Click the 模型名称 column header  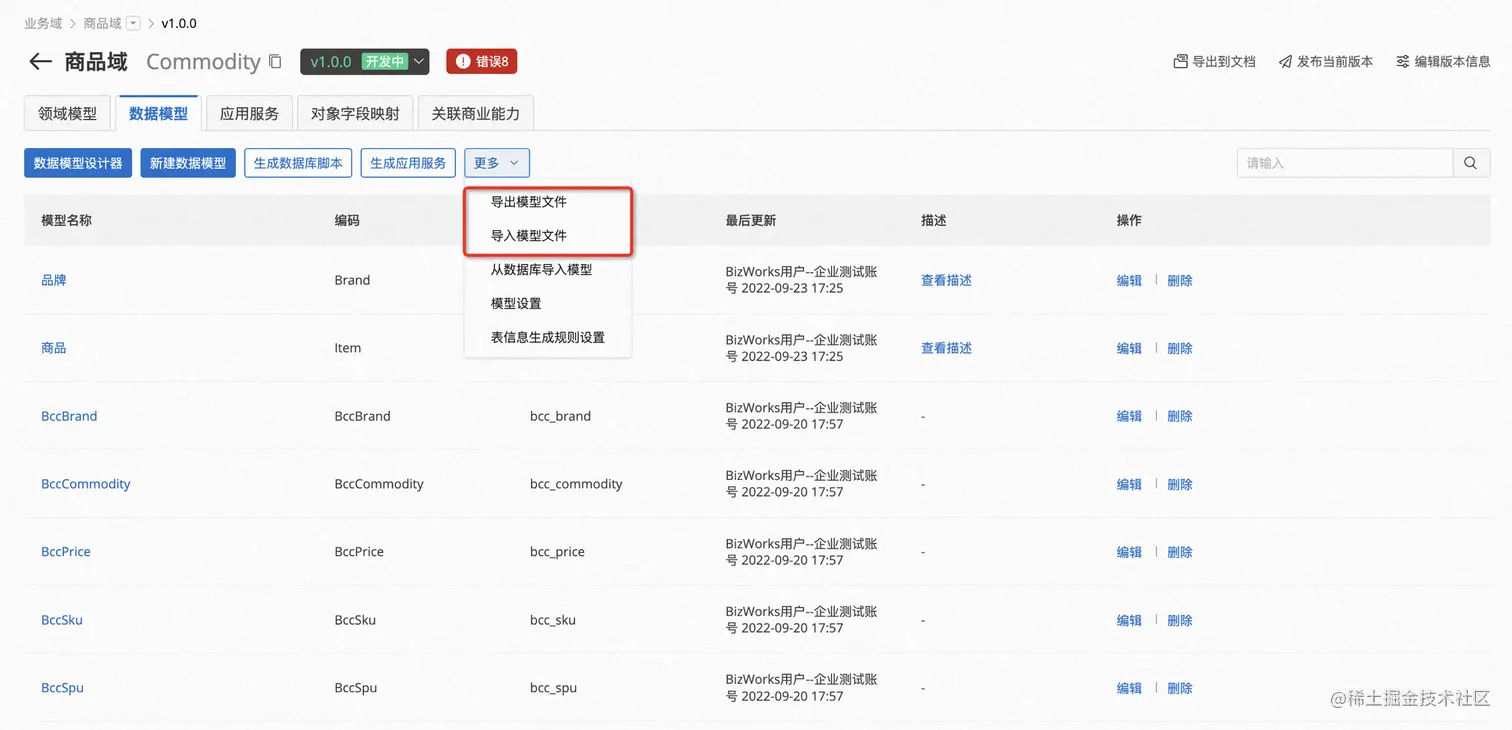click(66, 220)
